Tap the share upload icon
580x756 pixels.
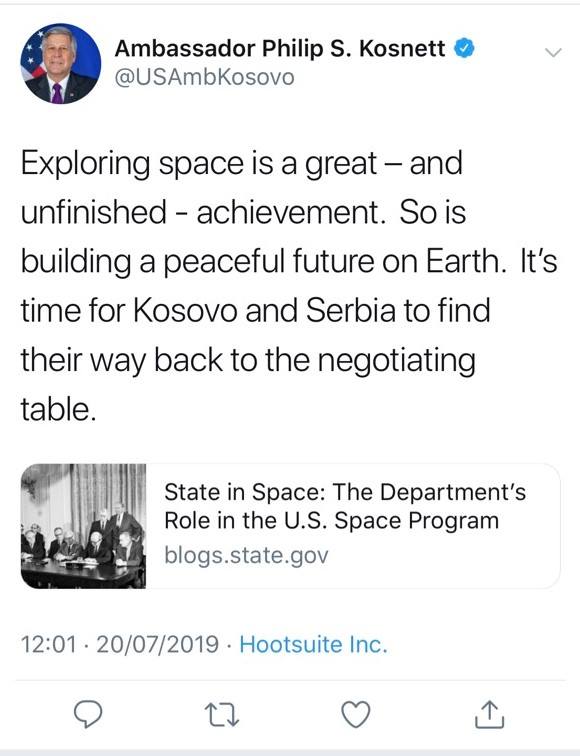pyautogui.click(x=489, y=714)
